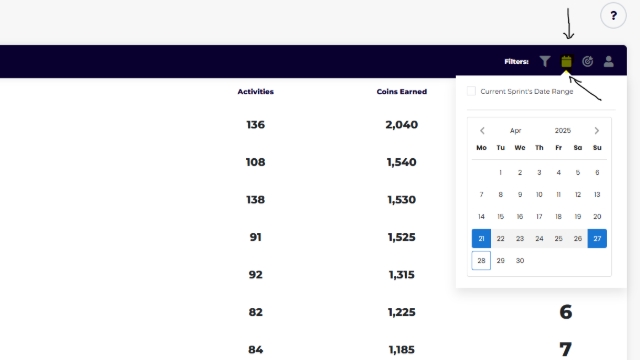Open the funnel filter icon
The width and height of the screenshot is (640, 360).
pos(545,61)
